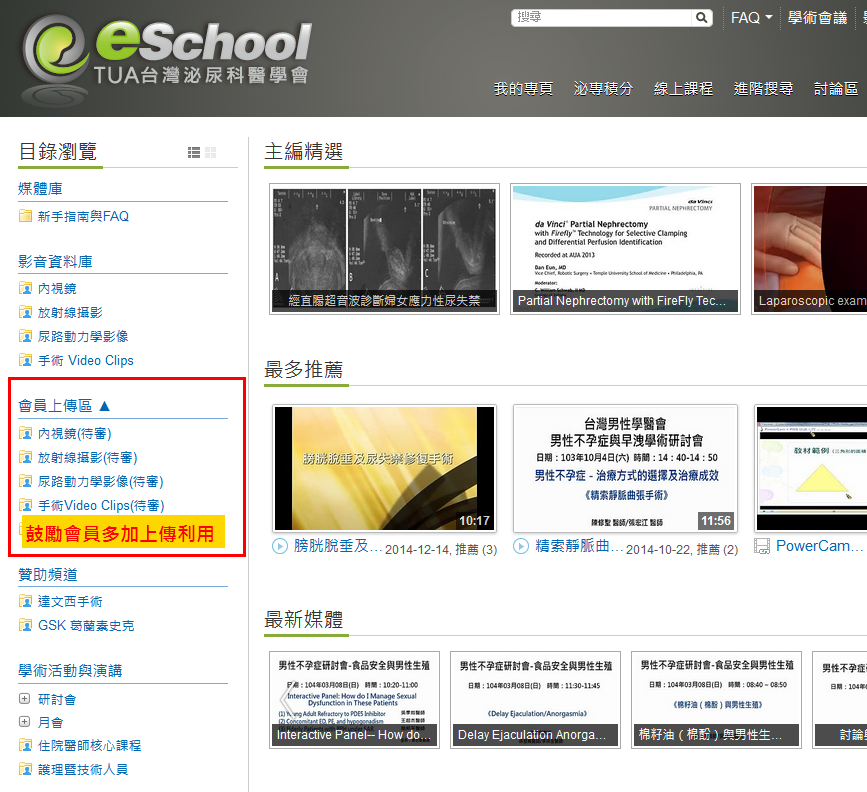Click folder icon beside 內視鏡
The height and width of the screenshot is (792, 867).
(x=25, y=288)
